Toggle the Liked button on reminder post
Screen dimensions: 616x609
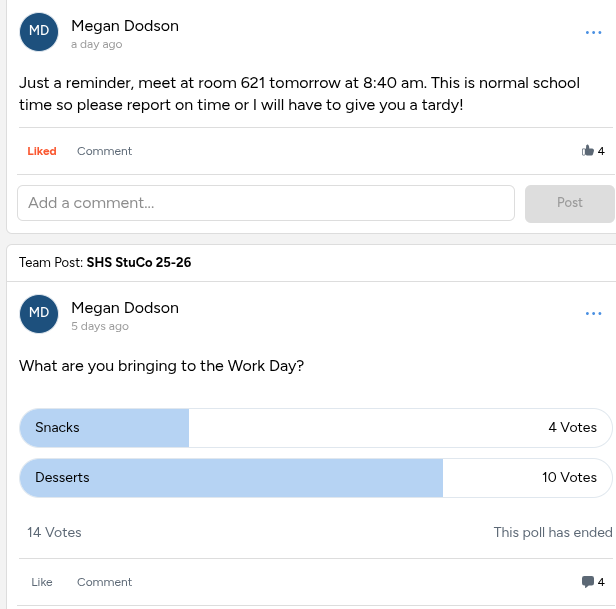(42, 151)
